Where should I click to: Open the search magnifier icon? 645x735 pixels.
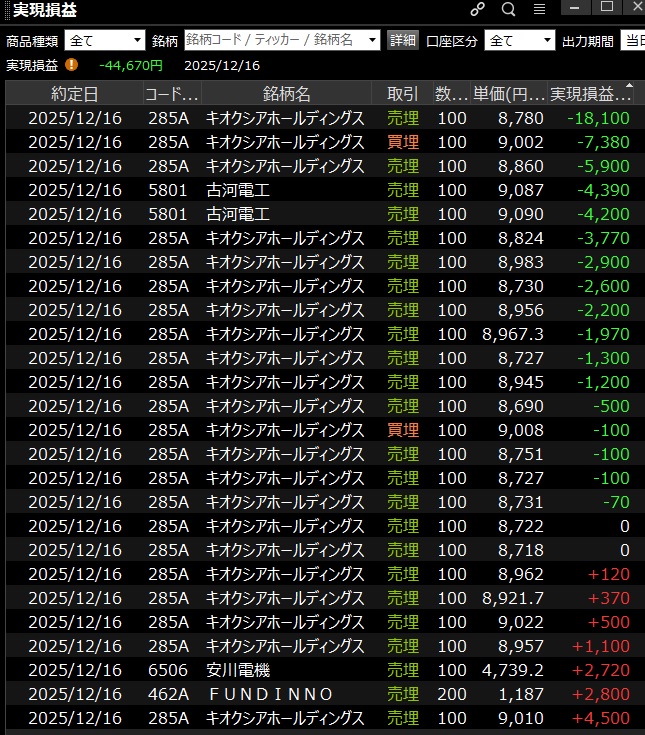[508, 10]
